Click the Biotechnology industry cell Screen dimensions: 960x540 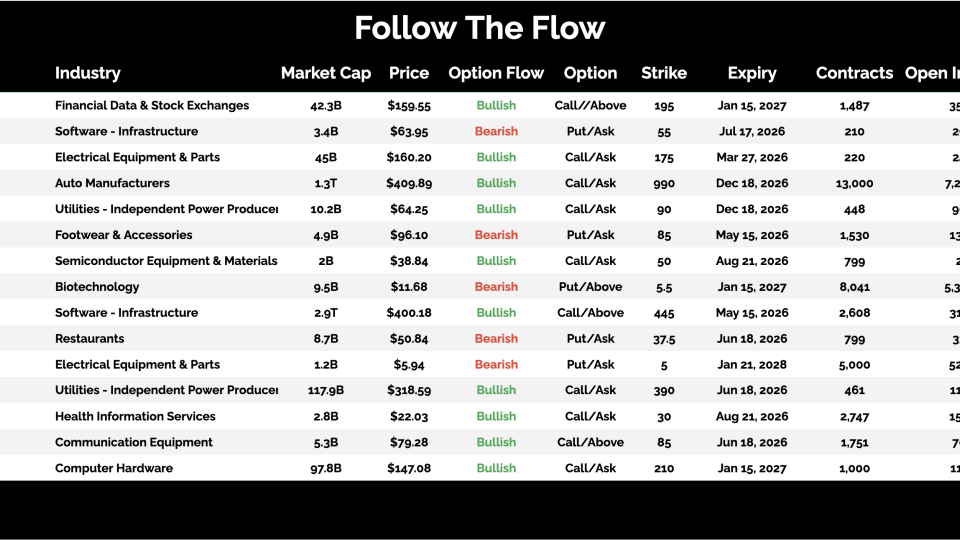point(97,287)
